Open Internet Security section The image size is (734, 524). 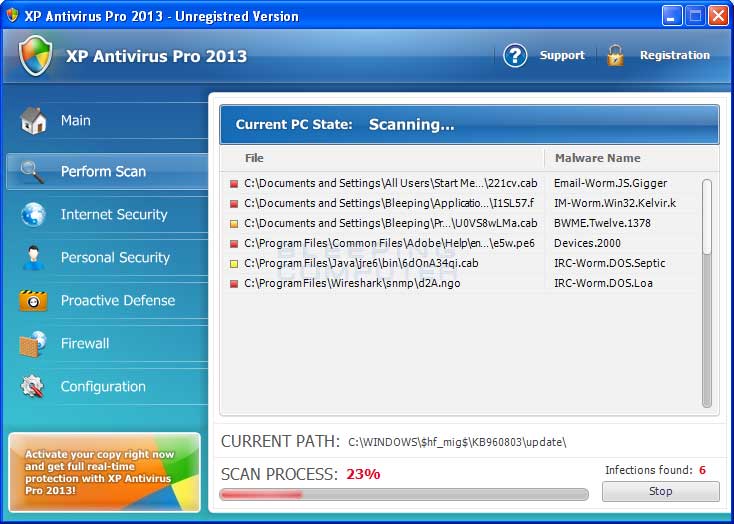point(107,214)
